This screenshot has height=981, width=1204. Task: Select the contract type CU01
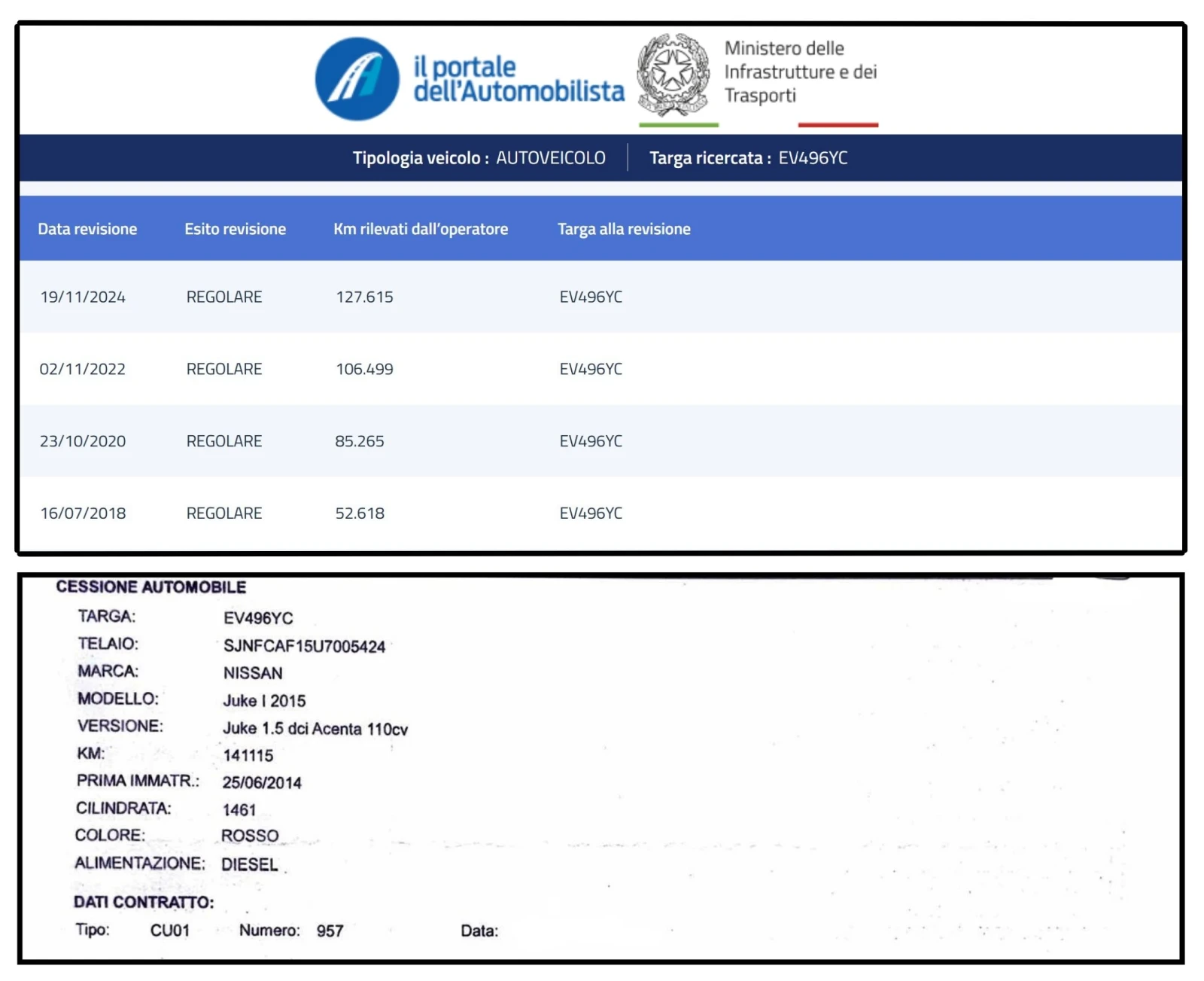coord(170,931)
